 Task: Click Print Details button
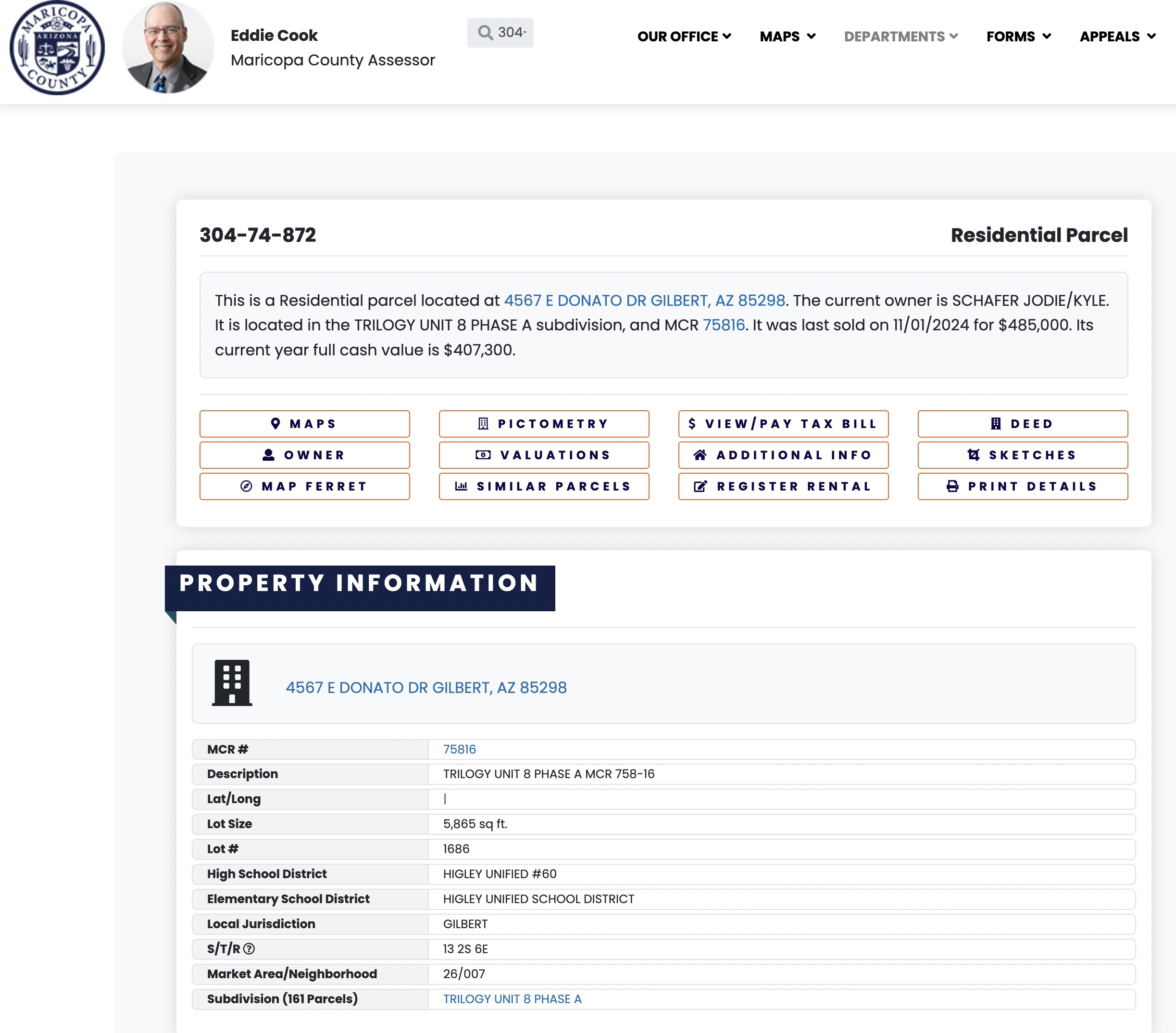pyautogui.click(x=1022, y=486)
